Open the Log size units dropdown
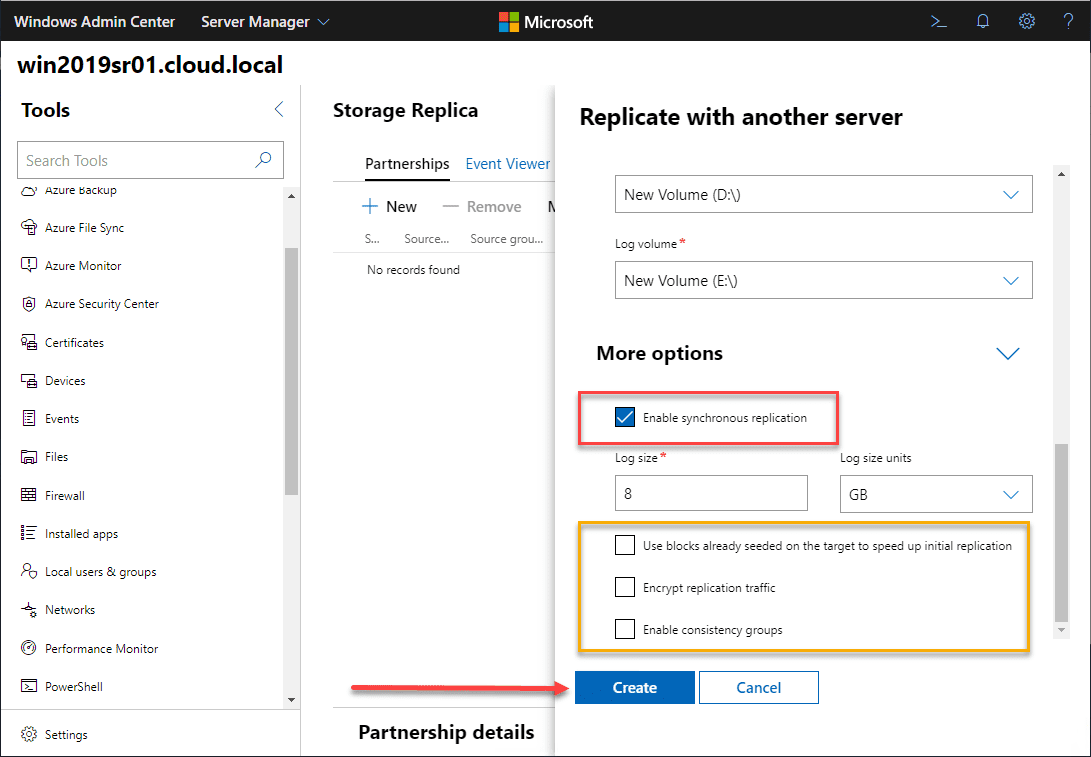Image resolution: width=1091 pixels, height=757 pixels. coord(935,494)
